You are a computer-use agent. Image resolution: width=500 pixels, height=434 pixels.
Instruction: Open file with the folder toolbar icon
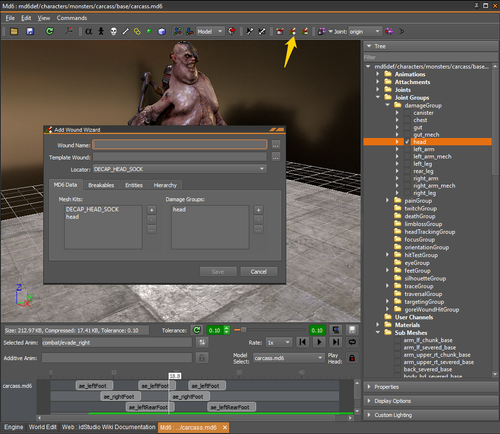click(14, 31)
